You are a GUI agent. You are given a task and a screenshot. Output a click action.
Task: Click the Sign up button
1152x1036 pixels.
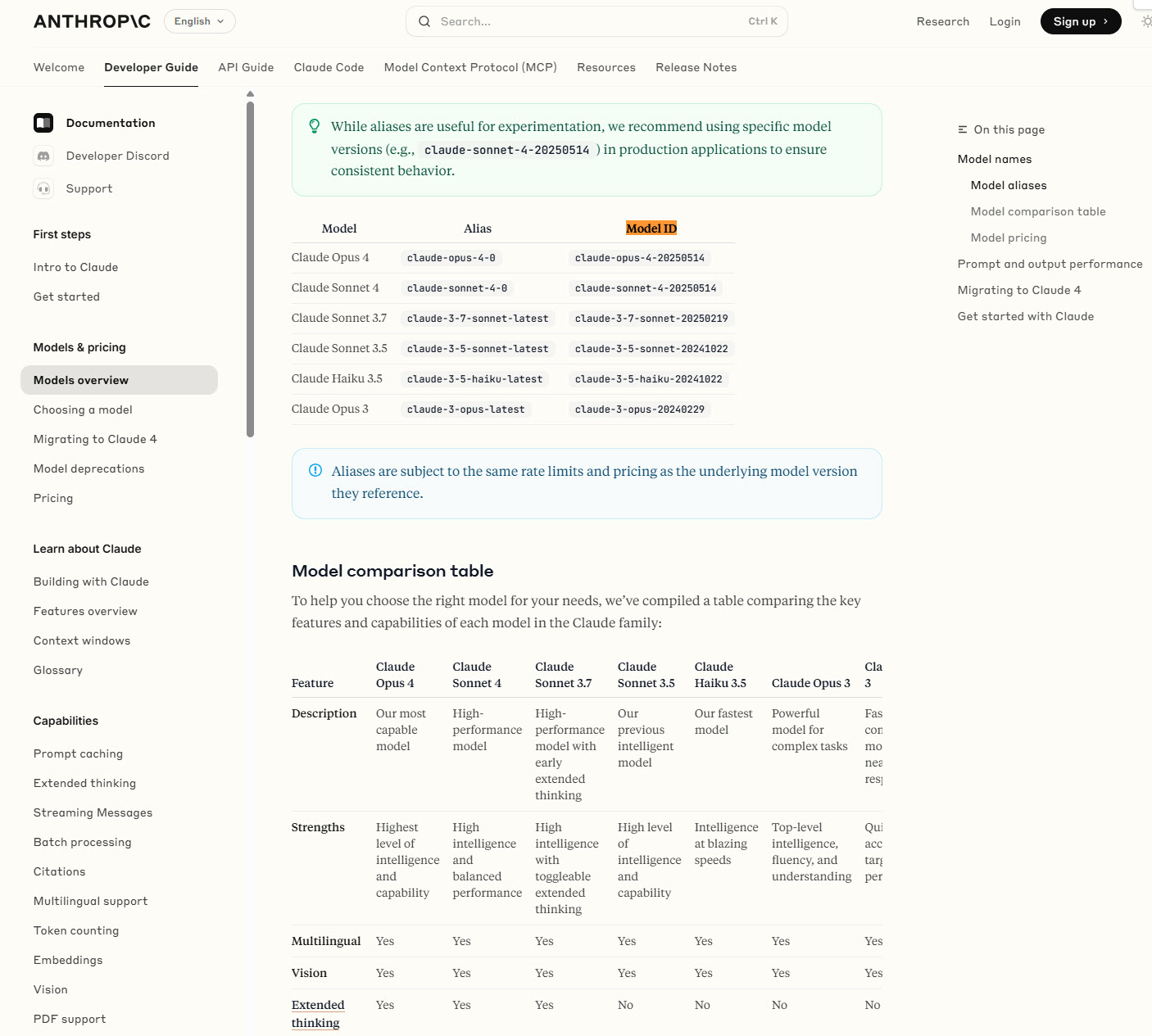click(1081, 21)
